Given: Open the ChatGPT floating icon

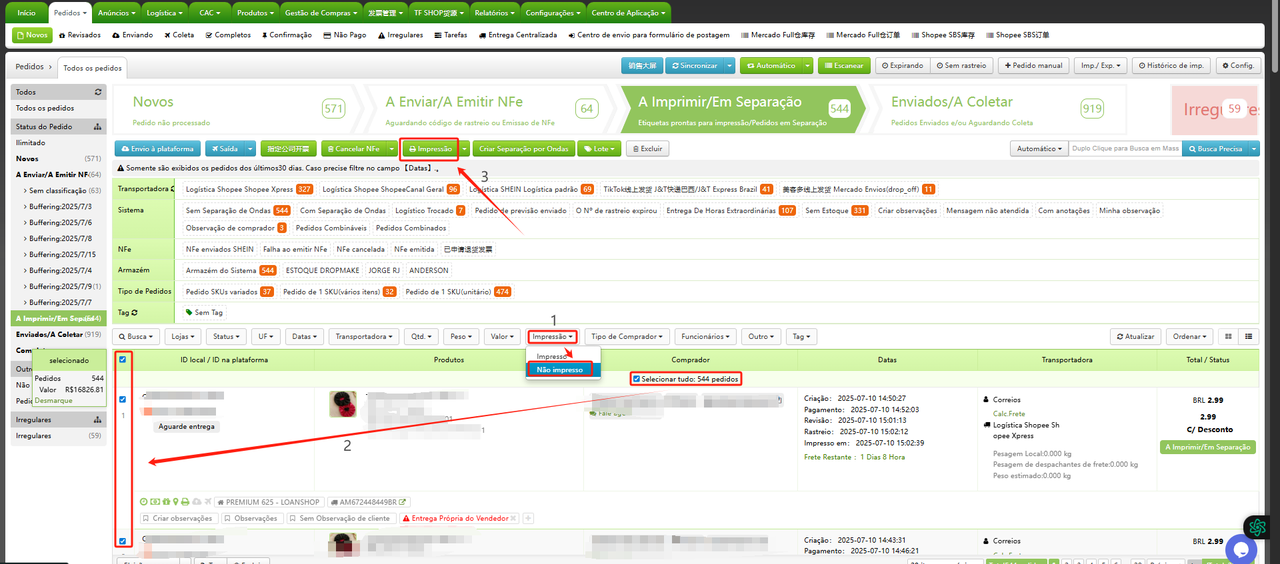Looking at the screenshot, I should [1257, 527].
